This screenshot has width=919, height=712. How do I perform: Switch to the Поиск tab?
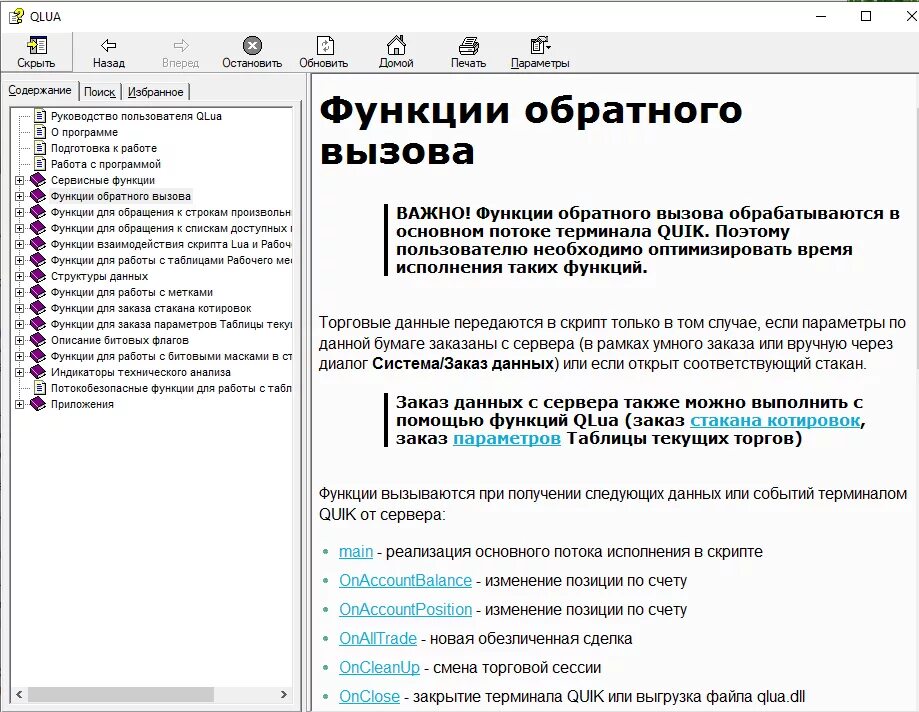(x=100, y=92)
